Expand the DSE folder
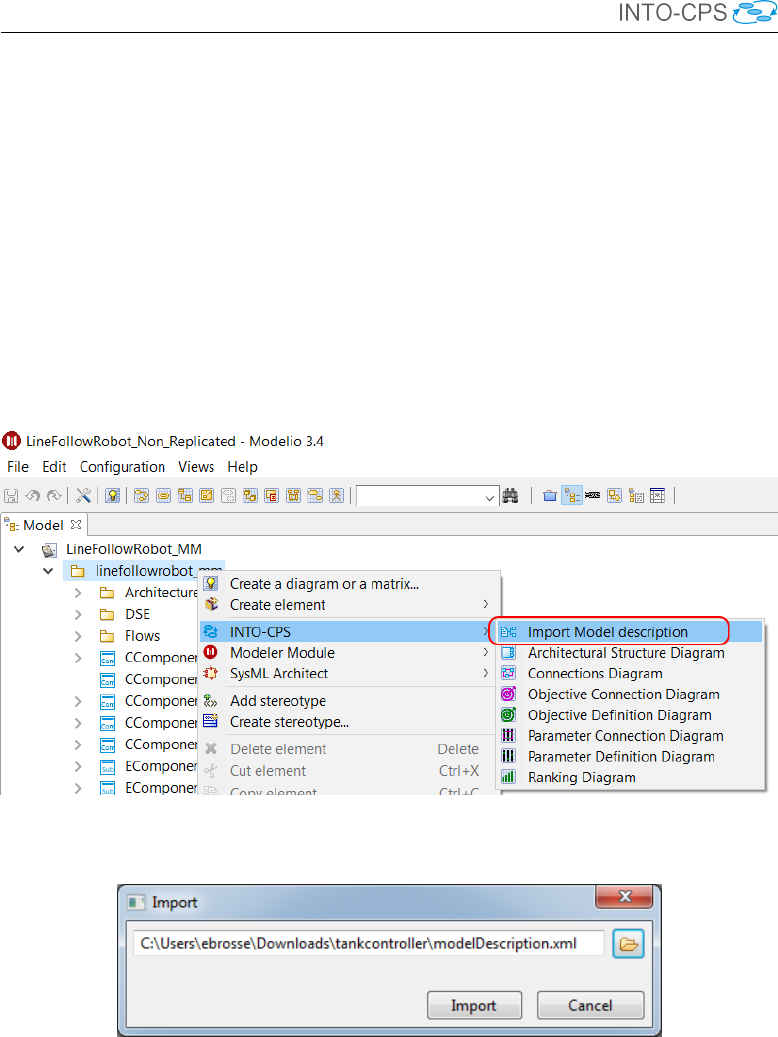This screenshot has height=1037, width=778. click(x=78, y=614)
